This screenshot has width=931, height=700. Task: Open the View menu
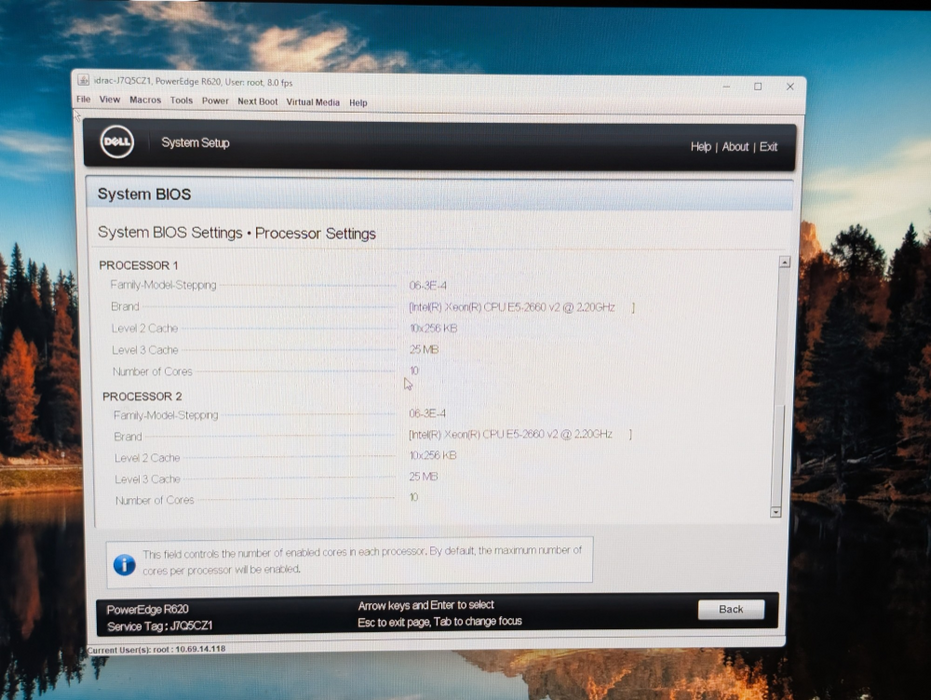pos(109,100)
